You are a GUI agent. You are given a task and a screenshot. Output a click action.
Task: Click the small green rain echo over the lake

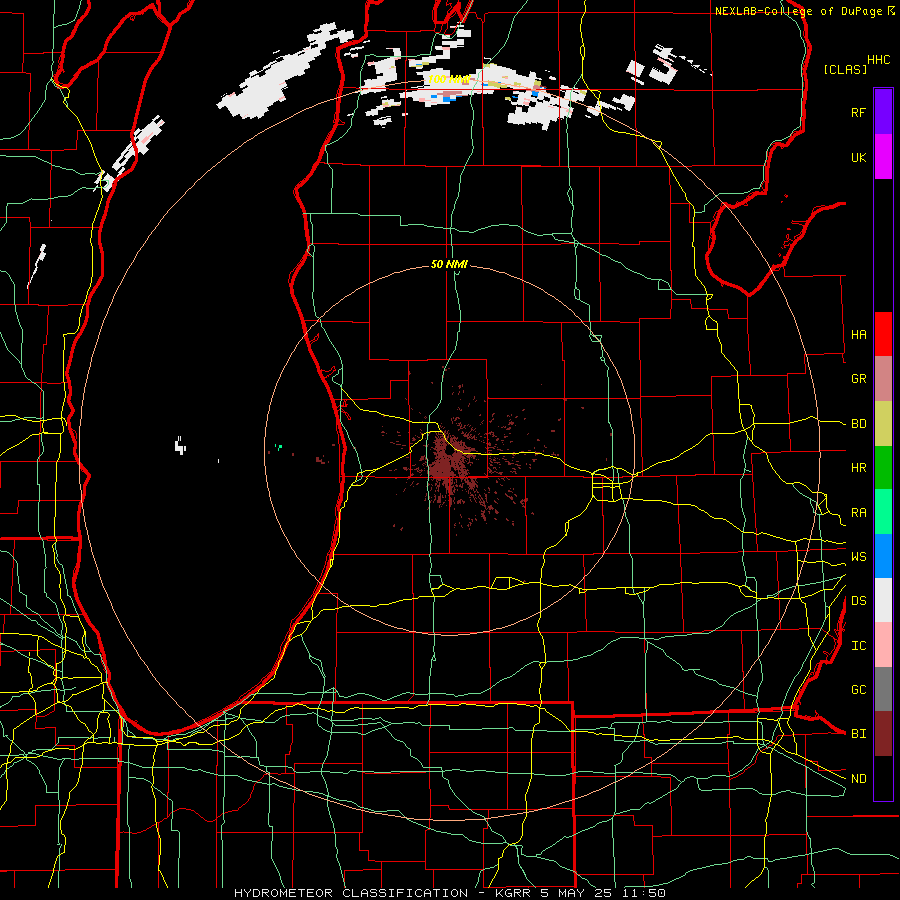[x=278, y=446]
